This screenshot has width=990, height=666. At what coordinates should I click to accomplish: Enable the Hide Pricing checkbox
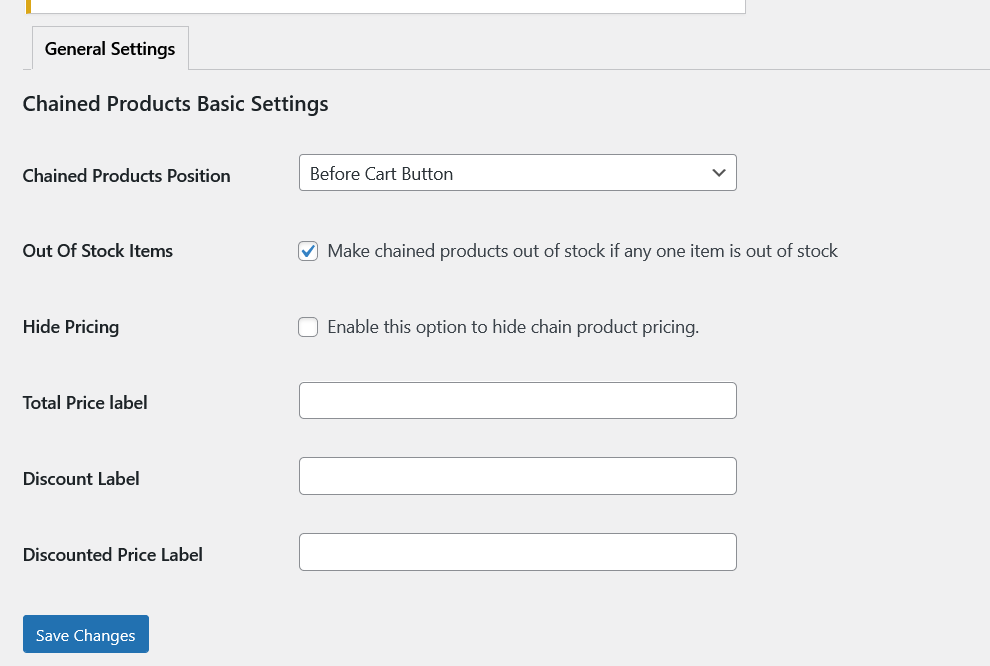point(308,327)
